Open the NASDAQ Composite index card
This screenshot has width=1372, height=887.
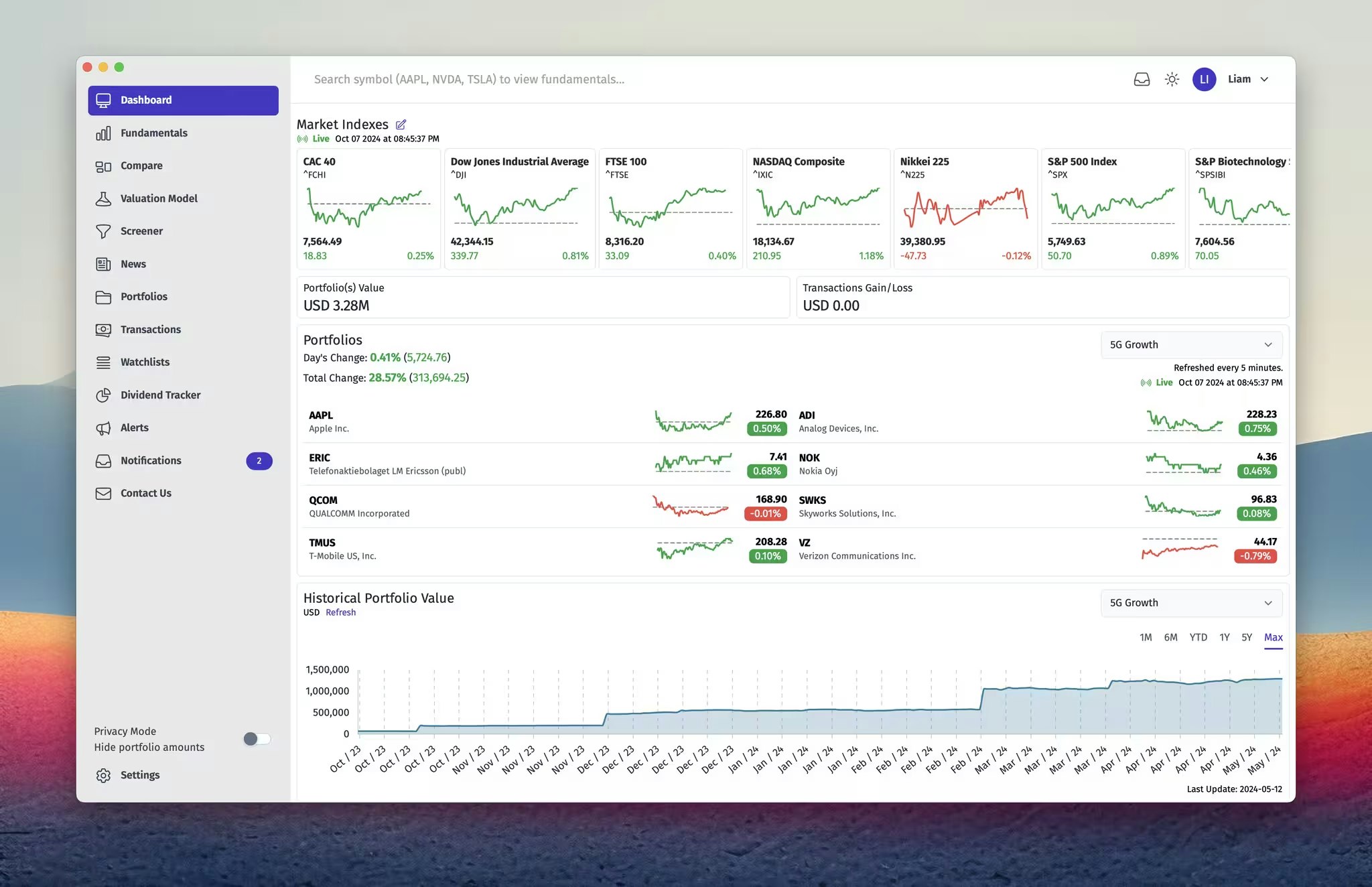click(818, 209)
